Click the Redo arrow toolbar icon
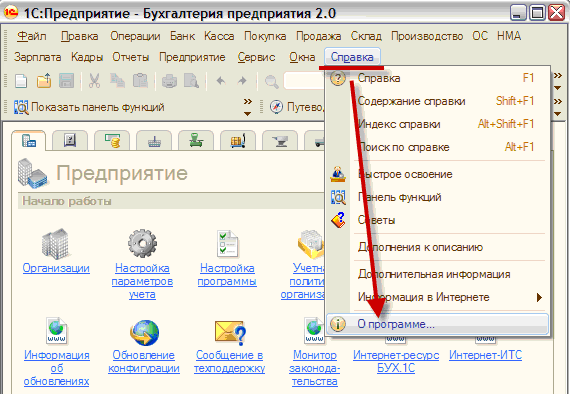 [x=242, y=81]
